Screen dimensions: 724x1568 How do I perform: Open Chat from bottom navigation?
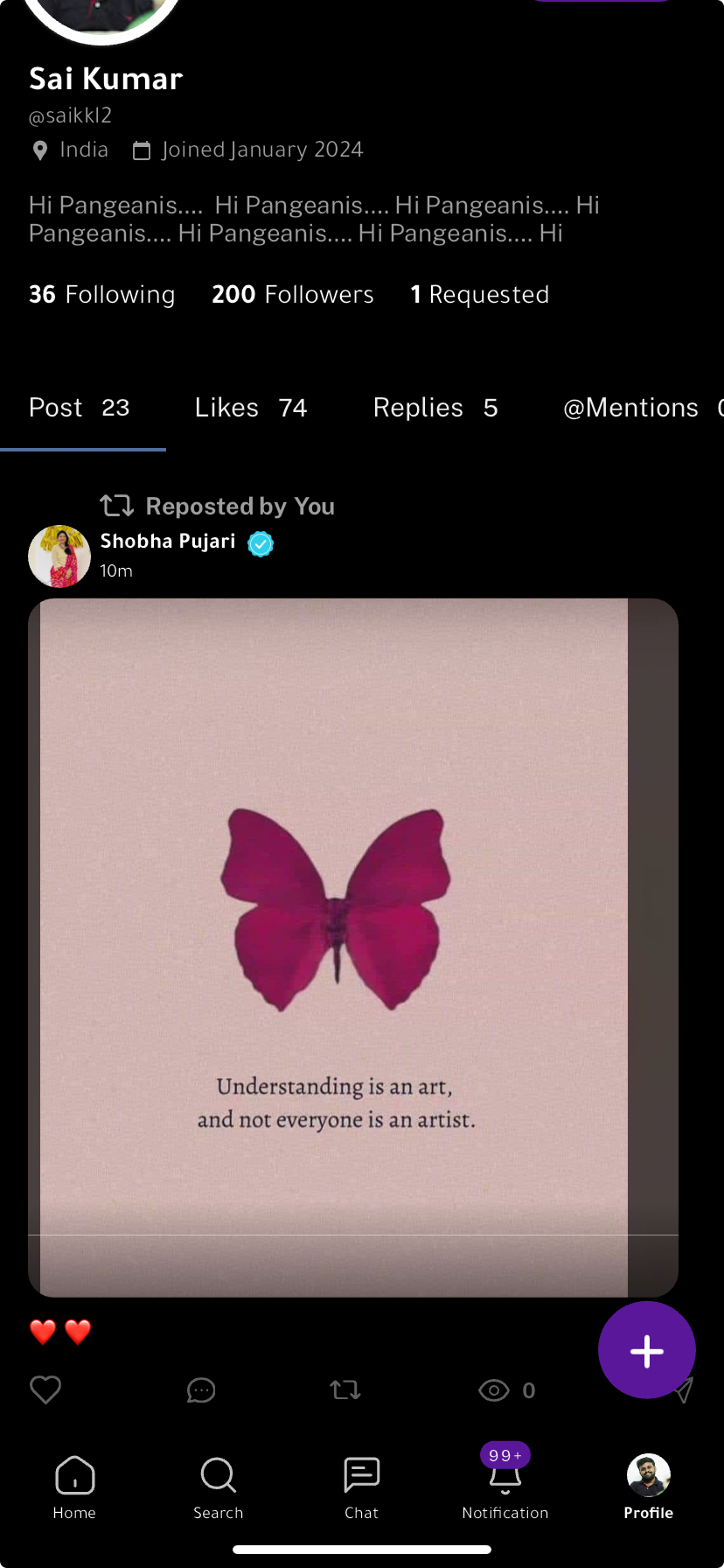click(361, 1487)
